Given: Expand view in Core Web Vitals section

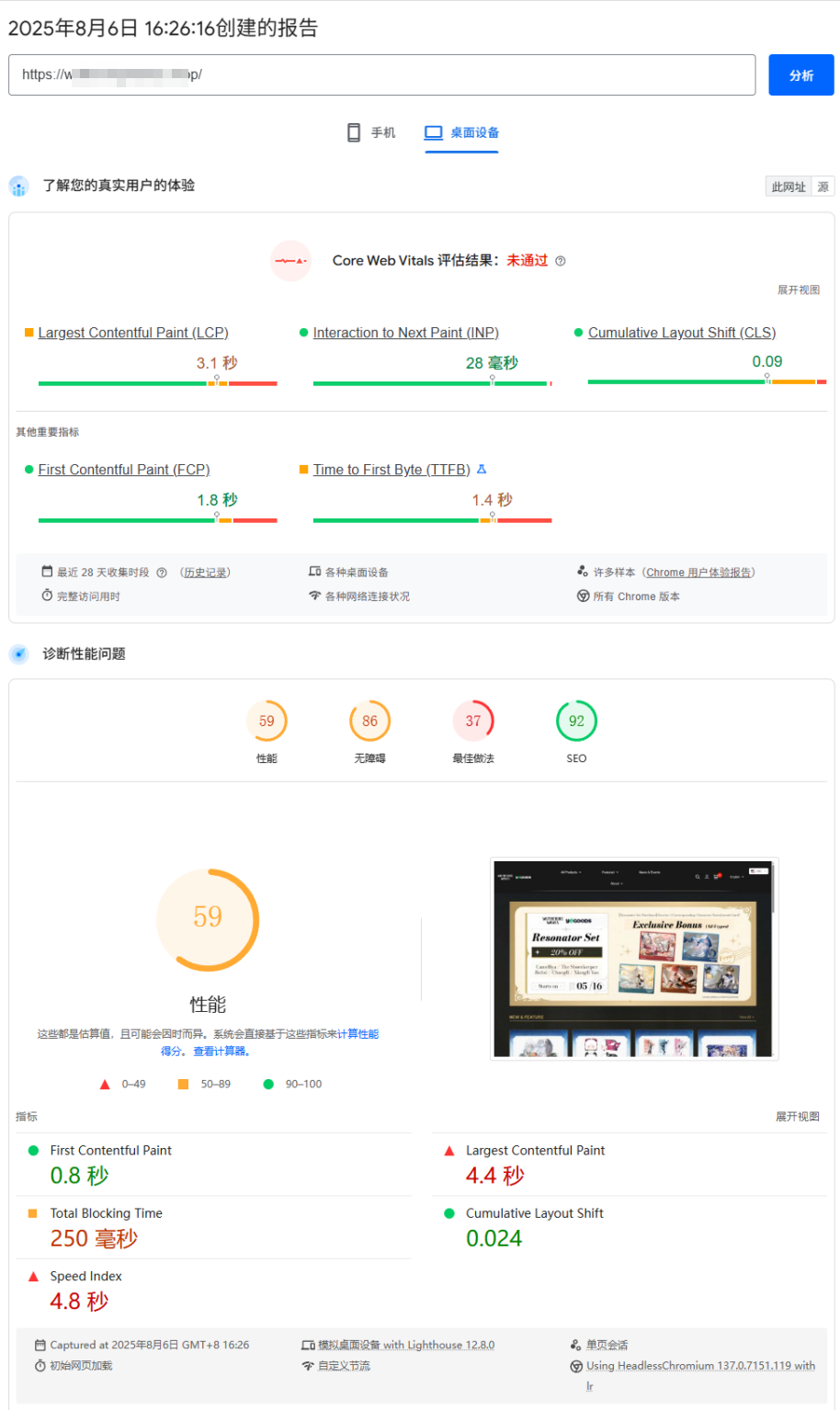Looking at the screenshot, I should pos(798,290).
